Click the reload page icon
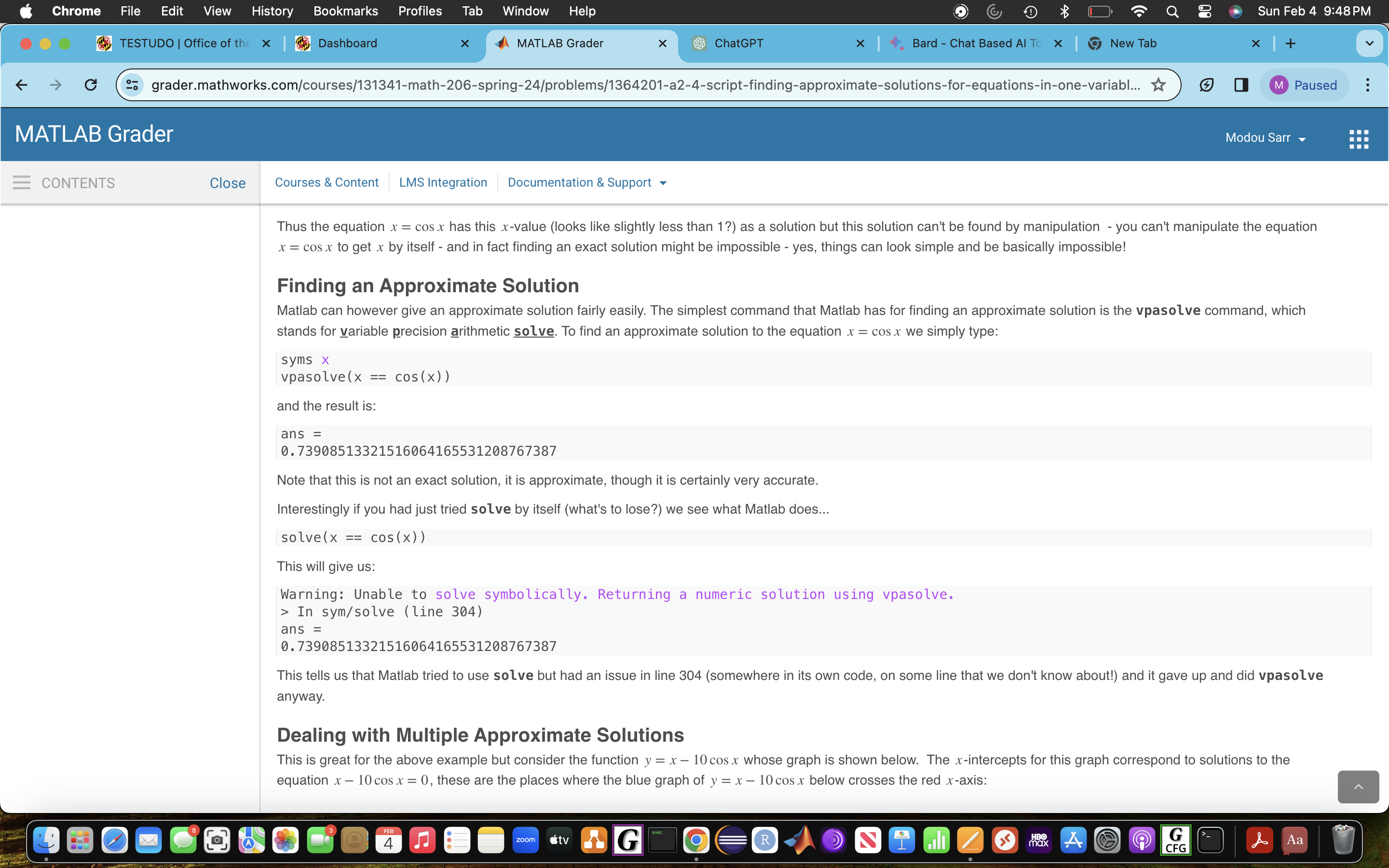The width and height of the screenshot is (1389, 868). (91, 85)
